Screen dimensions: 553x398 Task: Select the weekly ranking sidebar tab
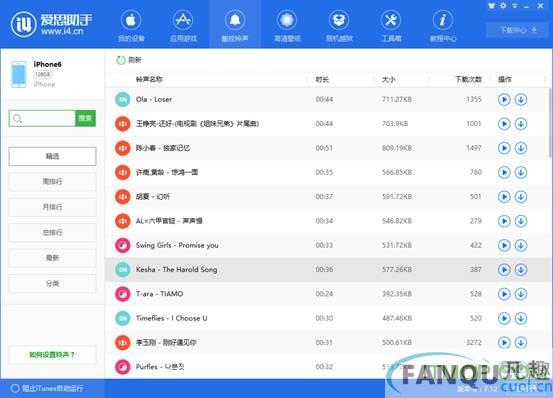52,182
